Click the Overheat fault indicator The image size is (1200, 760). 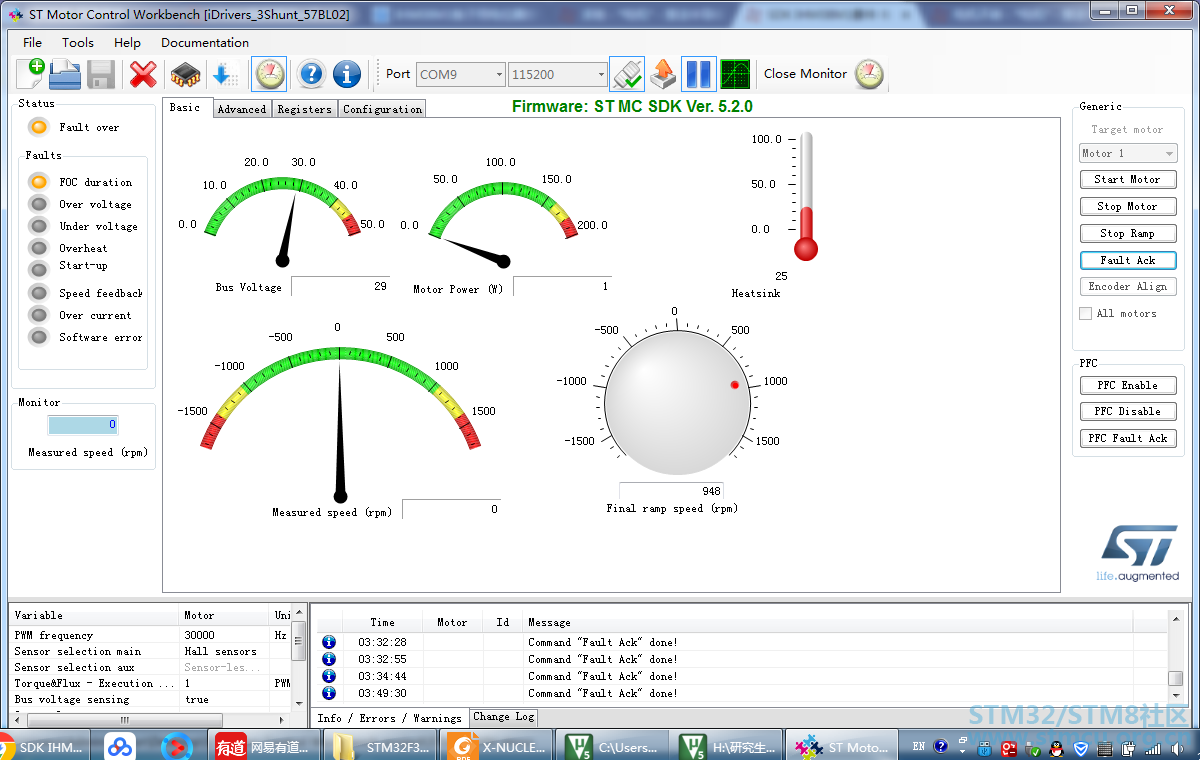39,248
